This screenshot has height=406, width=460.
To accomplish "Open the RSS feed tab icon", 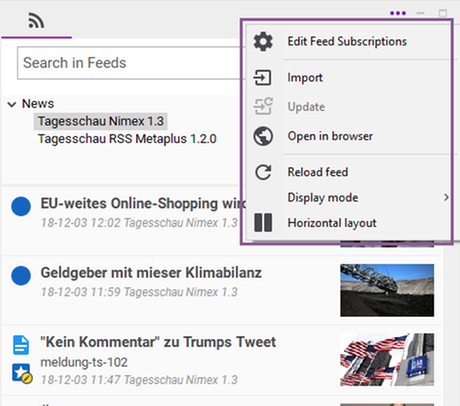I will (36, 20).
